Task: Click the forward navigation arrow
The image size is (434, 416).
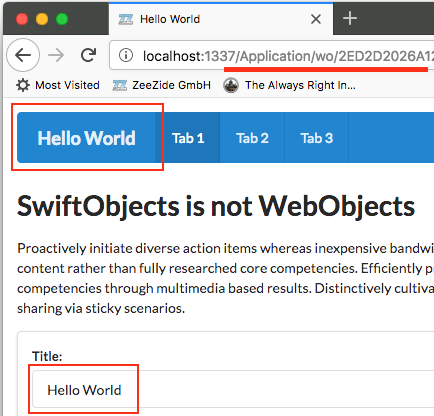Action: click(56, 55)
